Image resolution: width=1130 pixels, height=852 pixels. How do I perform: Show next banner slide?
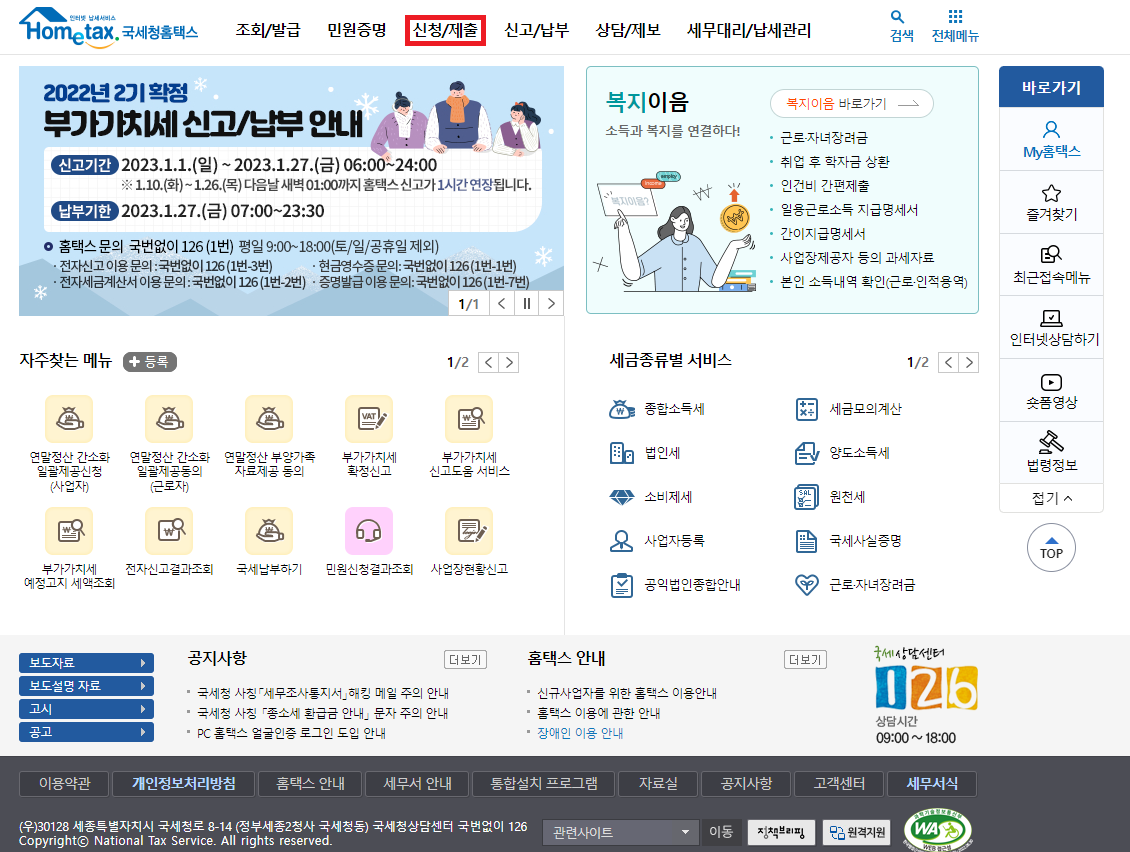pyautogui.click(x=551, y=303)
